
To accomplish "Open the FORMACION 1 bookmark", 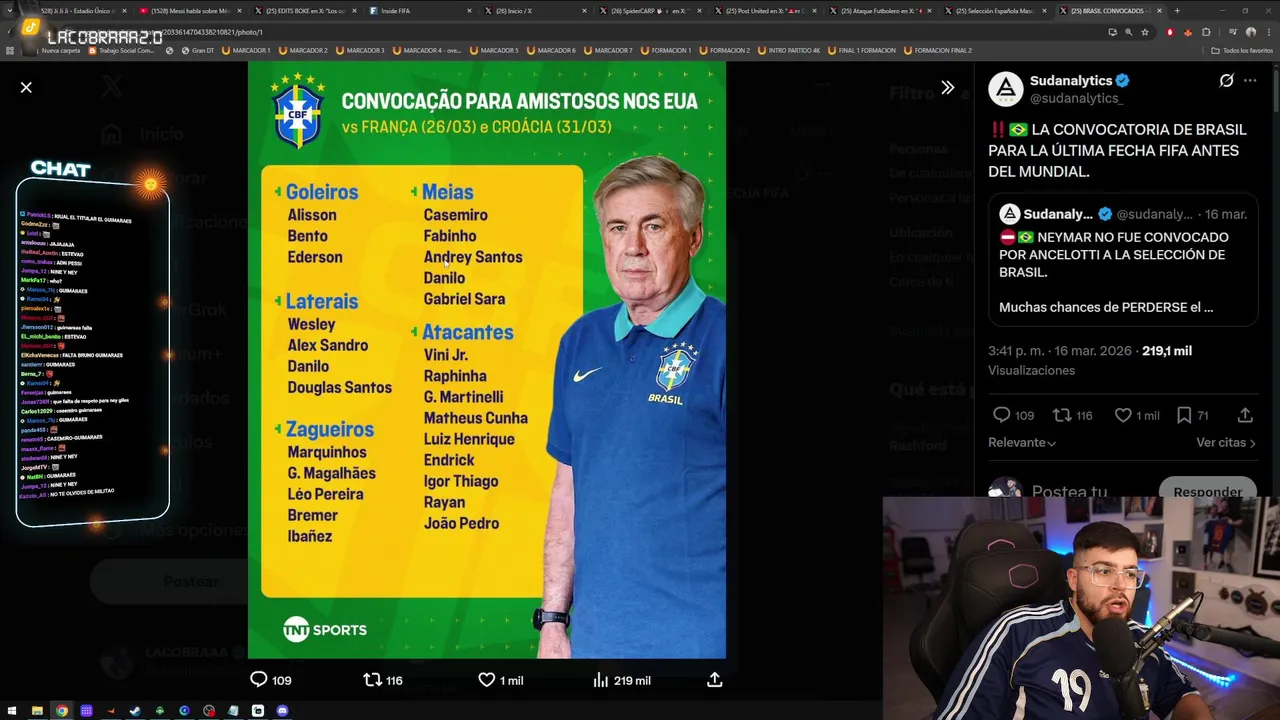I will 665,50.
